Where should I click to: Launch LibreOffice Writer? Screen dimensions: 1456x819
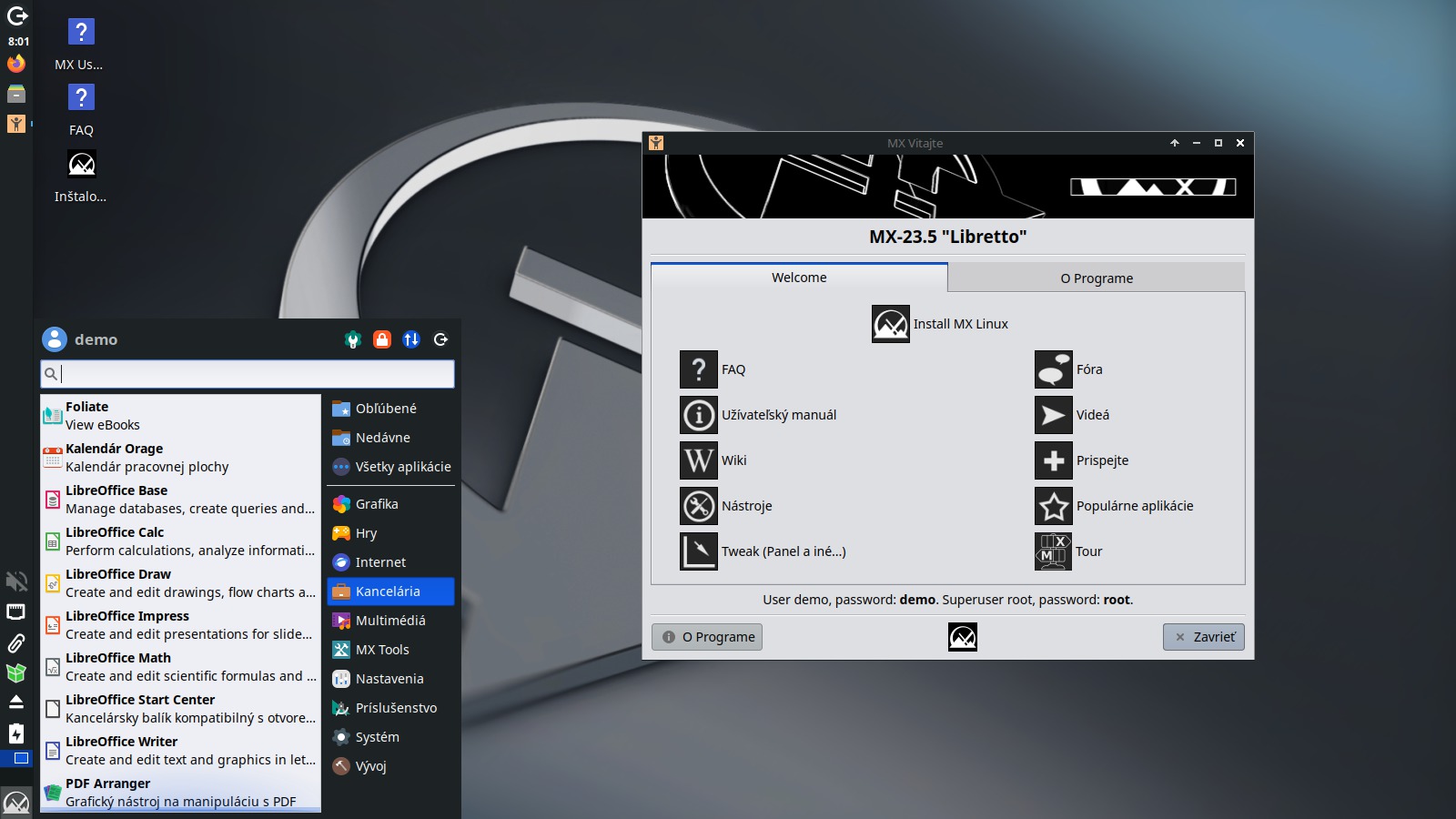(x=180, y=751)
